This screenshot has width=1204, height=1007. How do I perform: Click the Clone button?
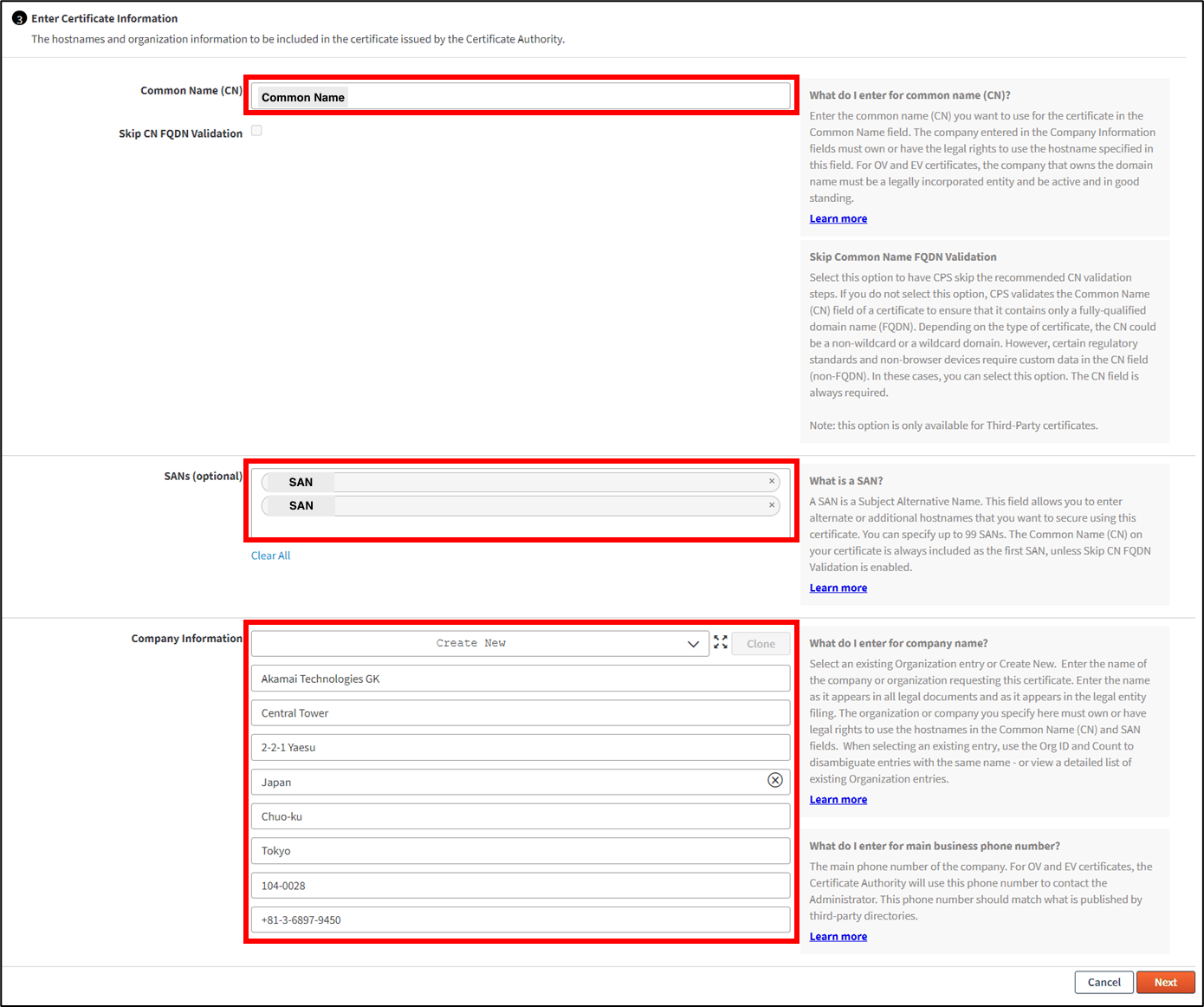[761, 644]
